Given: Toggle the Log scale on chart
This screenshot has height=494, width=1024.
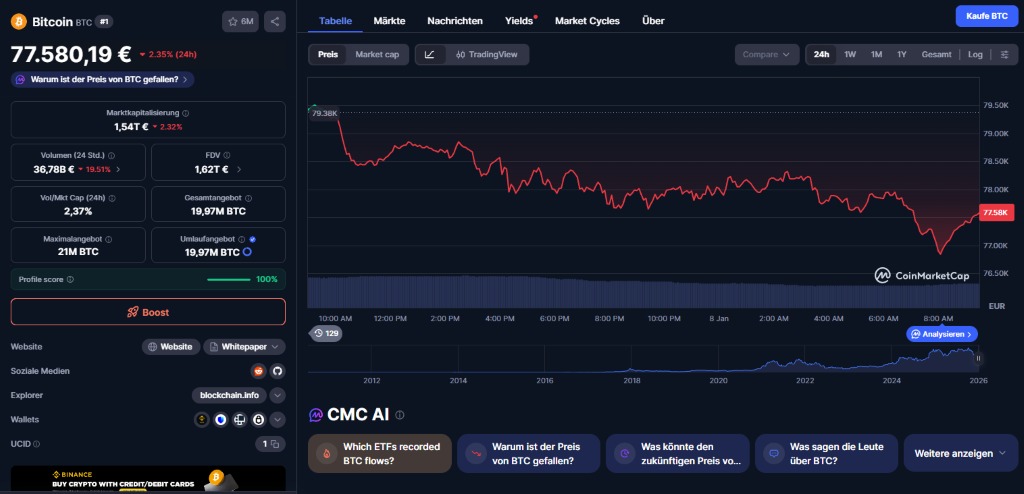Looking at the screenshot, I should click(x=975, y=55).
